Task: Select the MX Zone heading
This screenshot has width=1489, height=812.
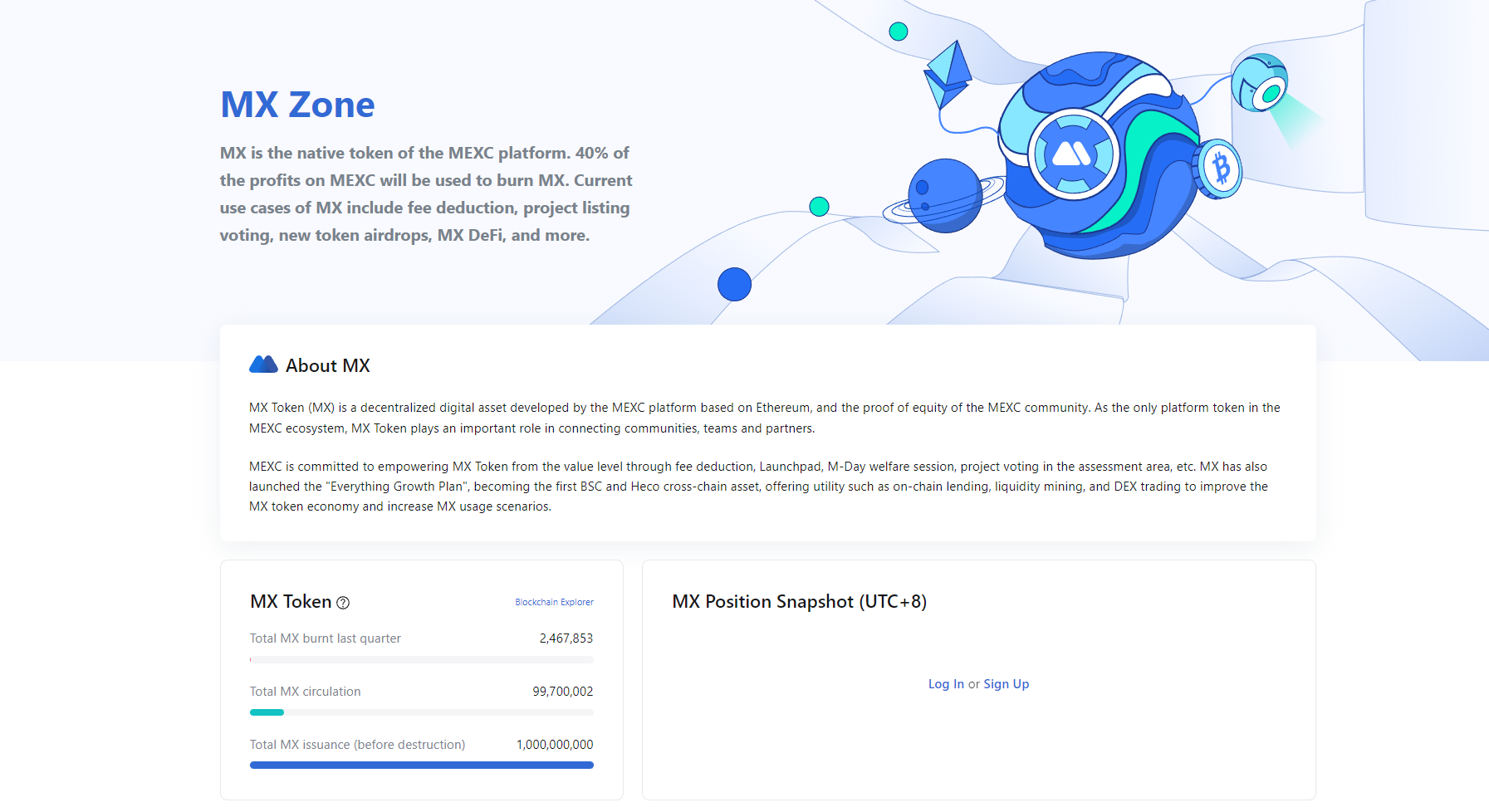Action: pos(296,105)
